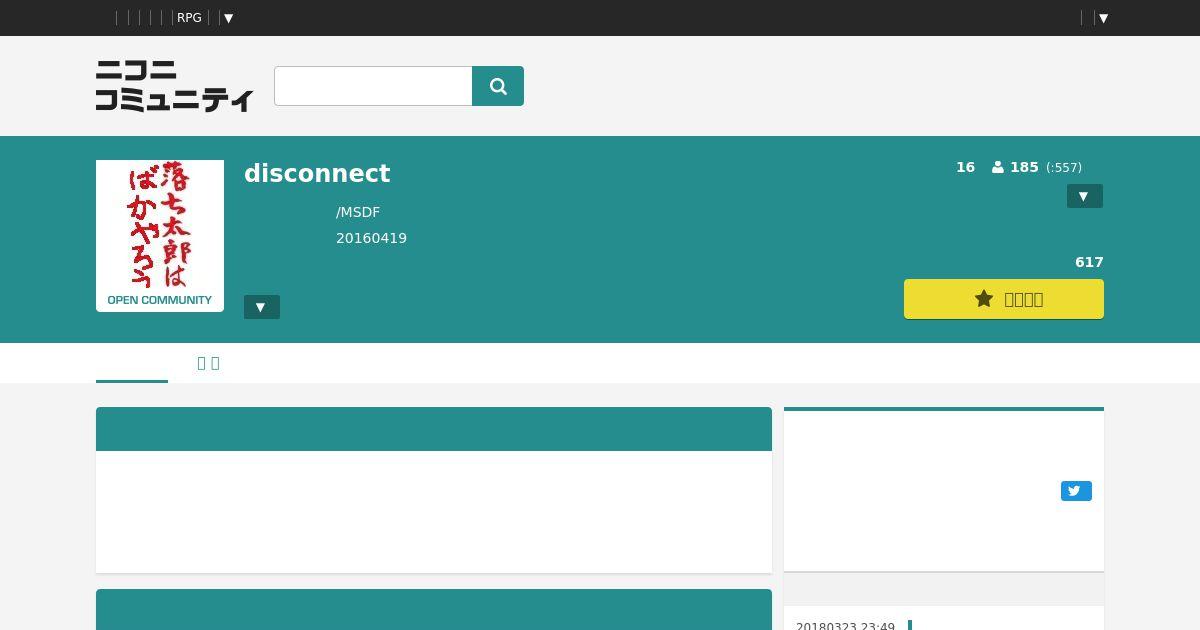
Task: Expand the dropdown under community details
Action: tap(262, 307)
